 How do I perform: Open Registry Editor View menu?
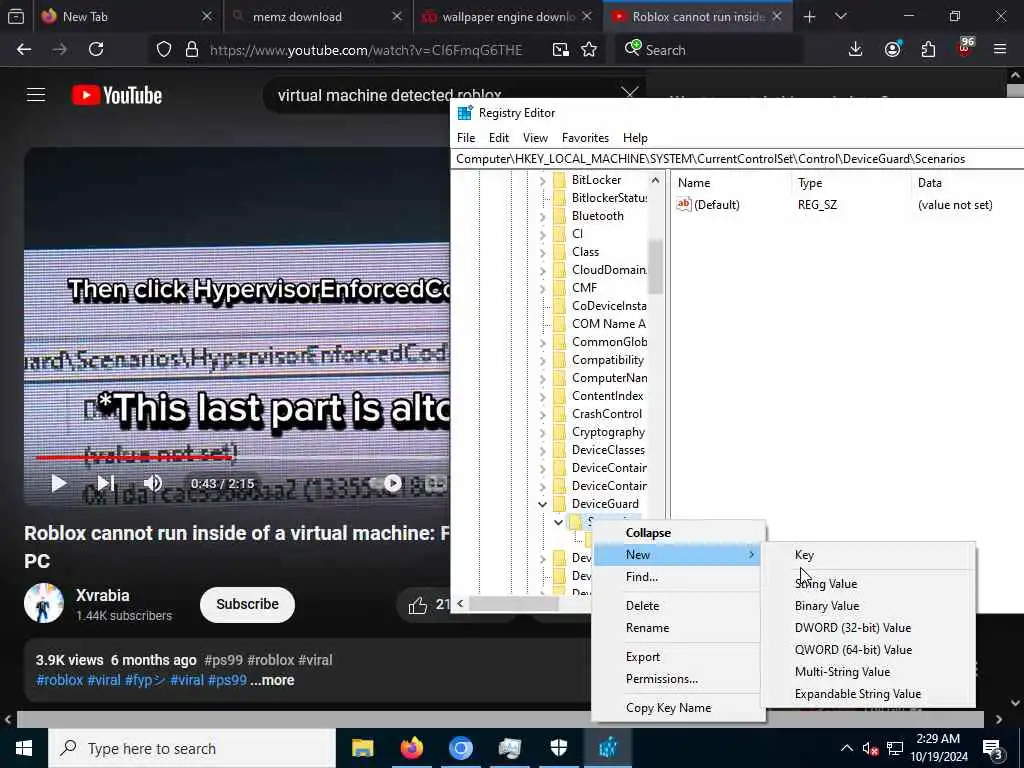pos(535,138)
